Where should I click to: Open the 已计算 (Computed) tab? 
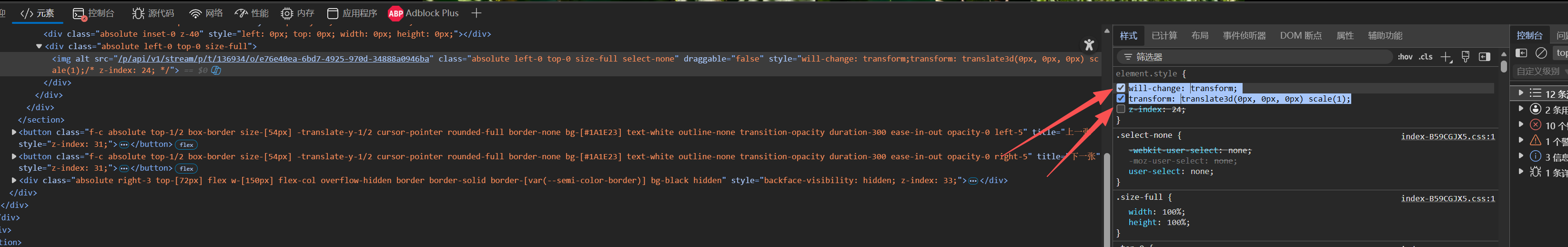(1164, 35)
